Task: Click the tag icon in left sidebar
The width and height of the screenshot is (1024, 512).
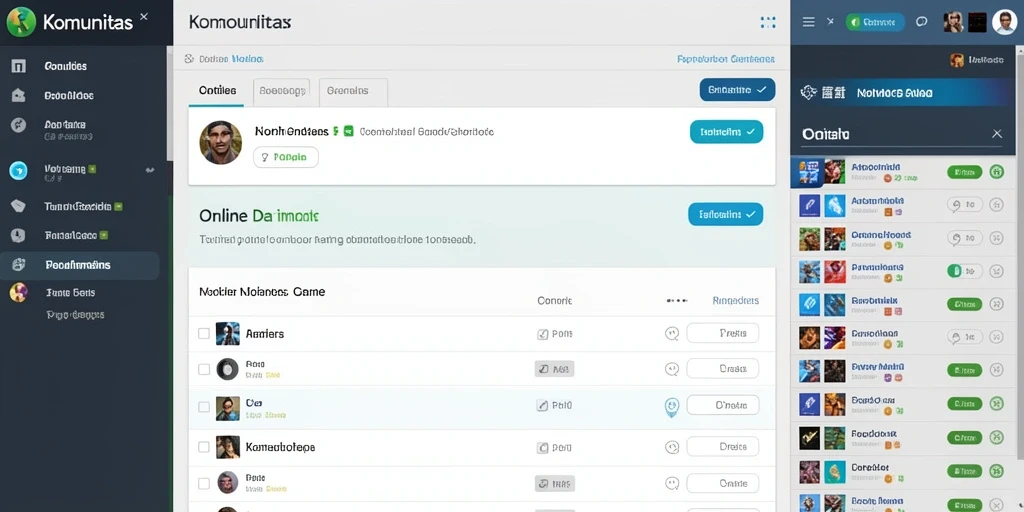Action: pos(18,206)
